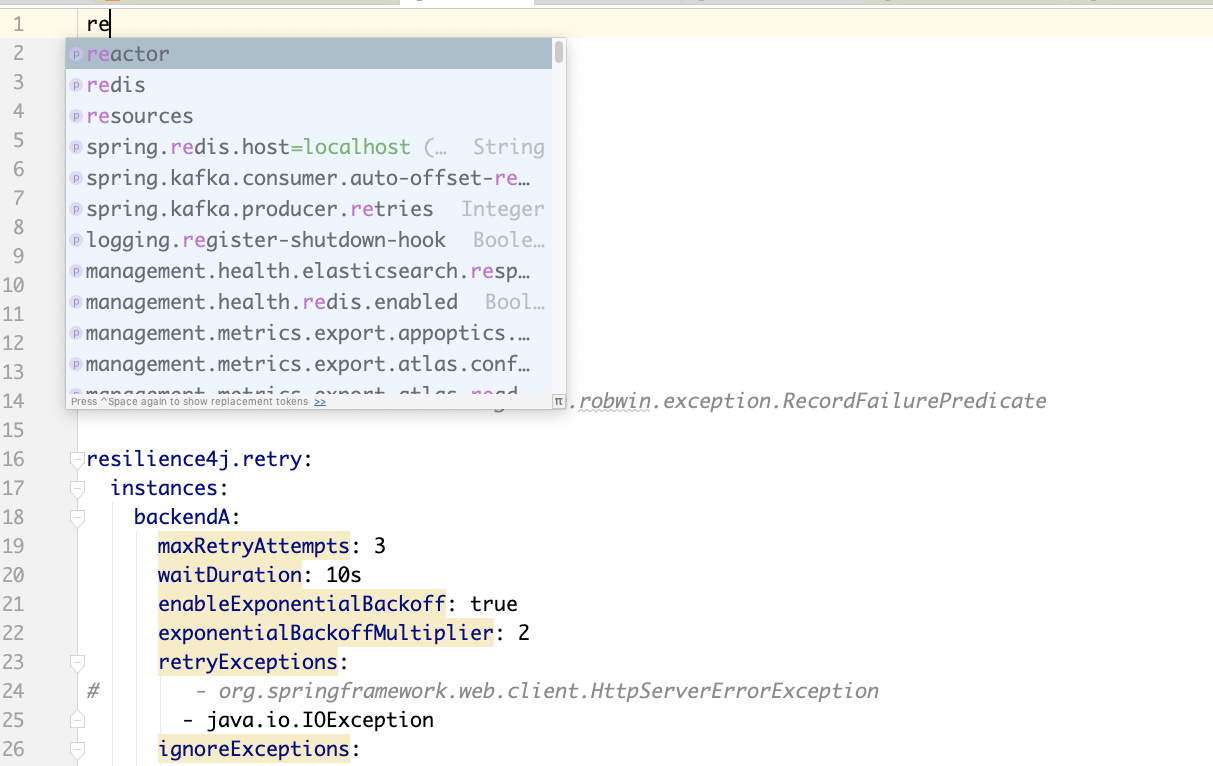This screenshot has height=766, width=1213.
Task: Click the property icon beside "reactor" suggestion
Action: click(76, 53)
